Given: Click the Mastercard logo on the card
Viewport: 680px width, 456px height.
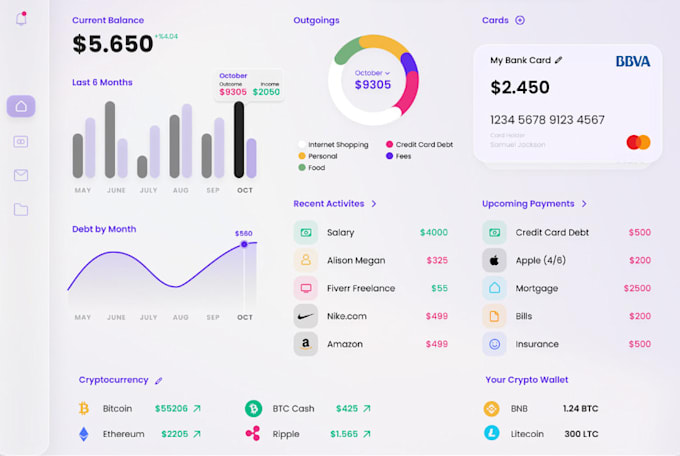Looking at the screenshot, I should (638, 142).
